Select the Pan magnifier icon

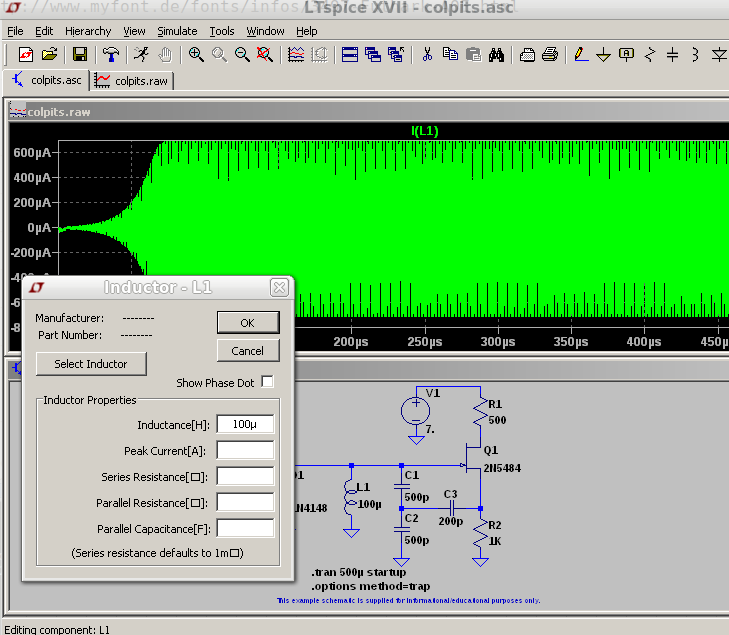219,55
